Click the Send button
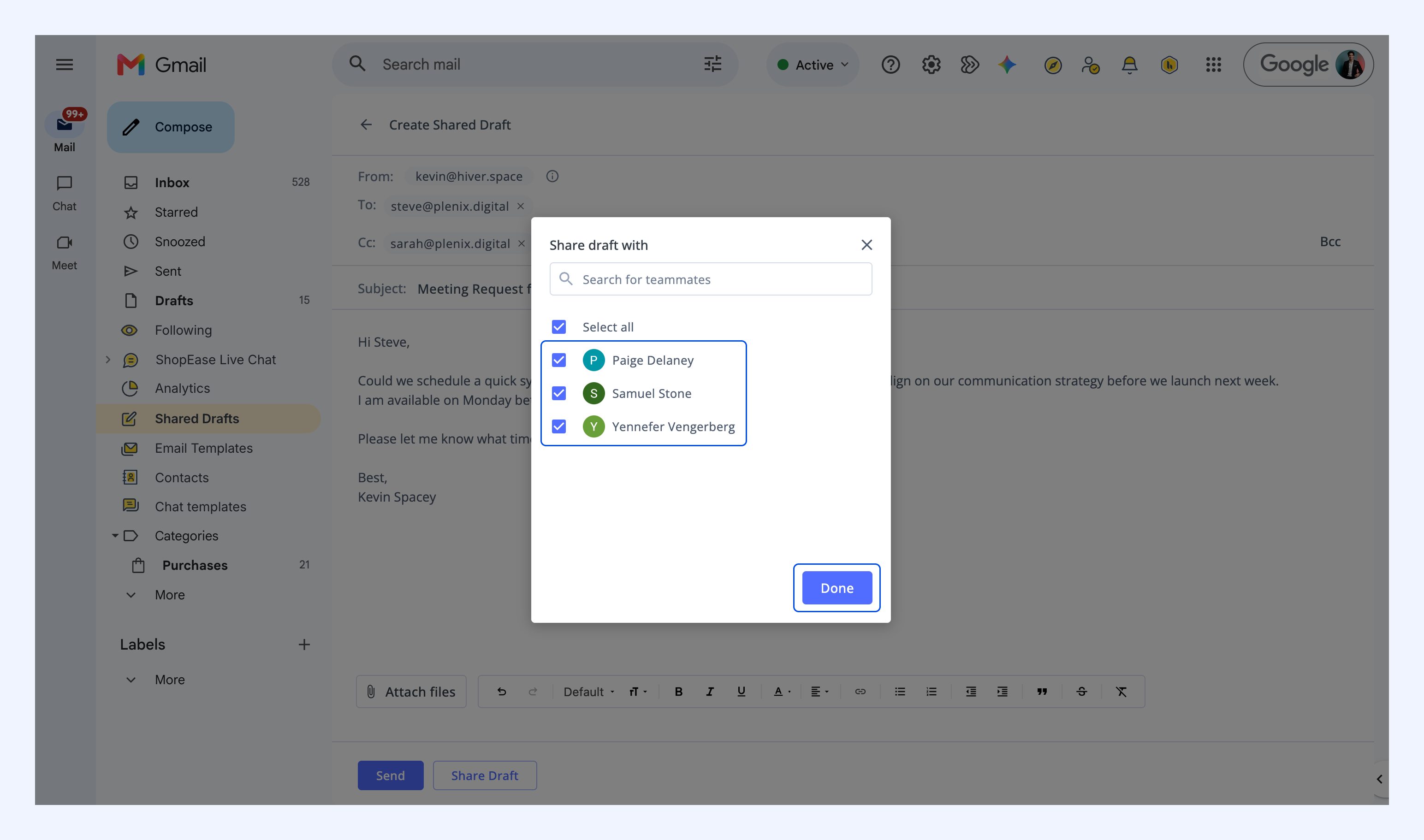The height and width of the screenshot is (840, 1424). (x=391, y=775)
